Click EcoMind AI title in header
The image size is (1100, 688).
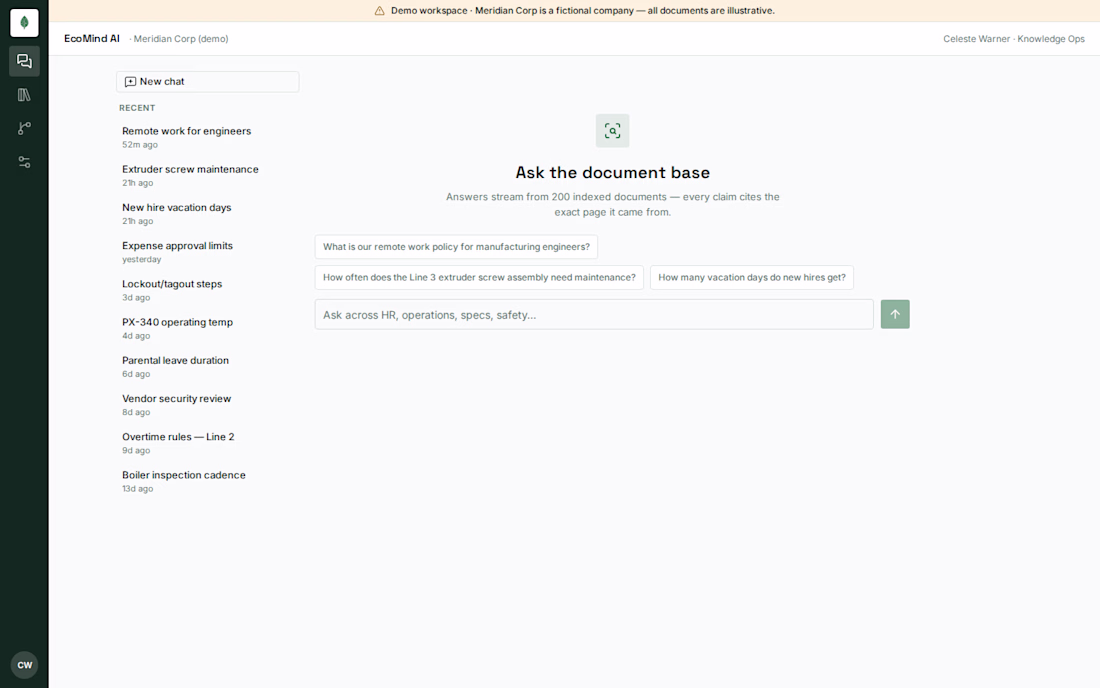(92, 39)
